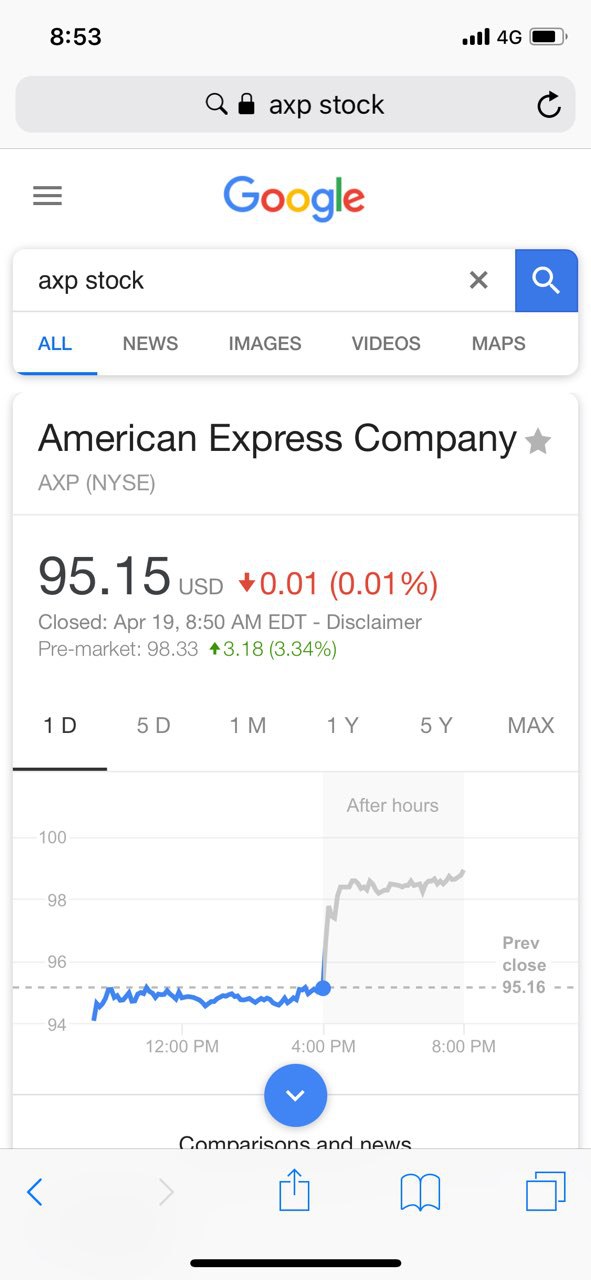Open Safari bookmarks
The height and width of the screenshot is (1280, 591).
coord(420,1192)
